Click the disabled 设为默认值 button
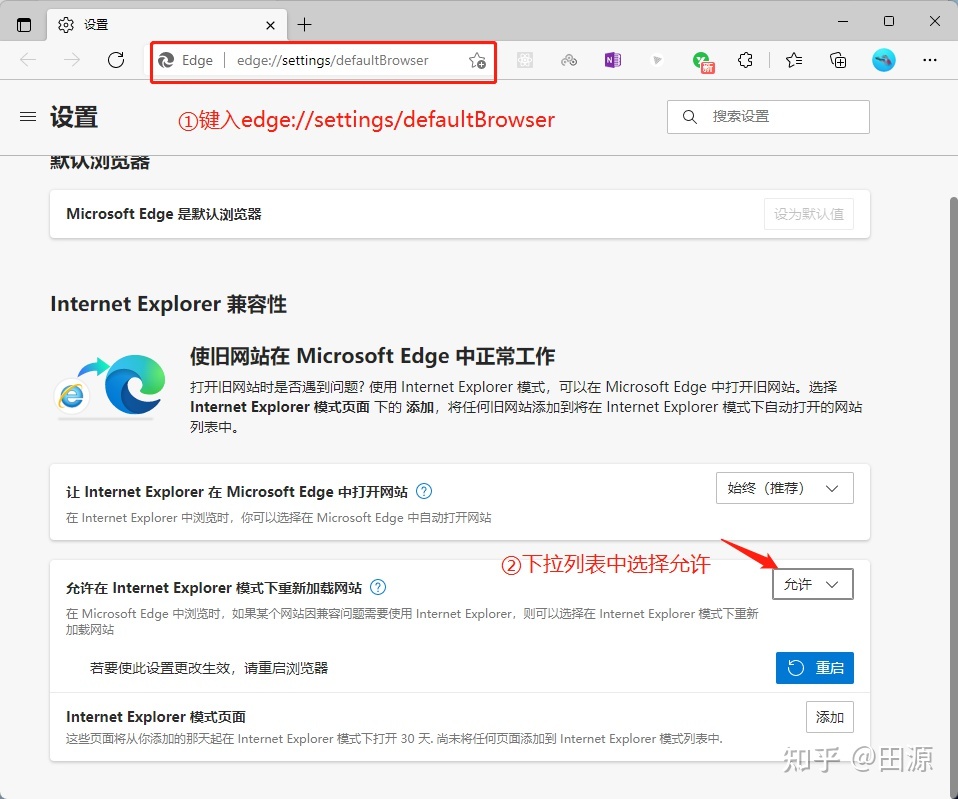The height and width of the screenshot is (799, 958). click(808, 214)
